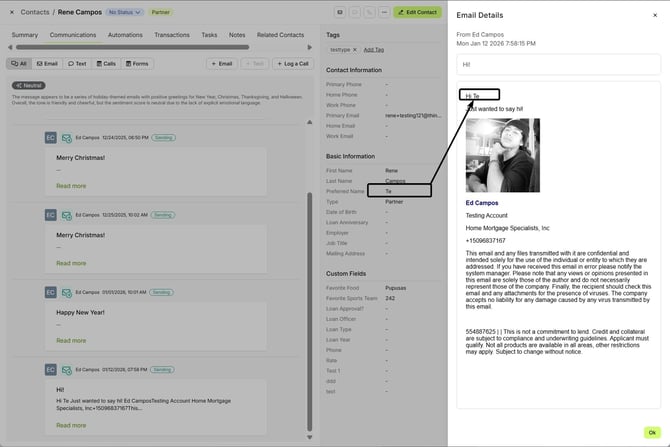The image size is (670, 447).
Task: Switch to the Transactions tab
Action: click(172, 35)
